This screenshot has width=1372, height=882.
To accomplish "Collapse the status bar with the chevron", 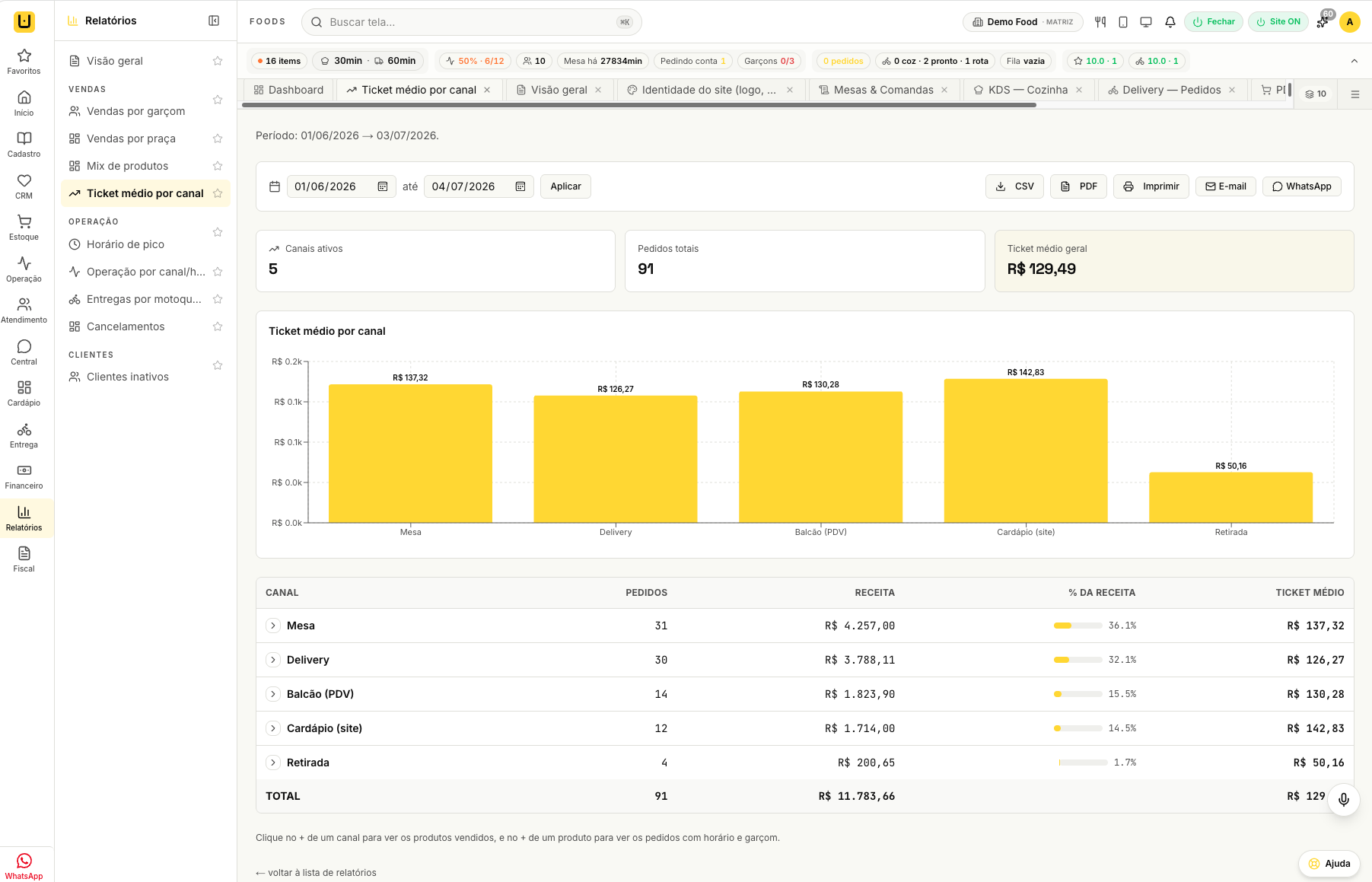I will (1354, 61).
